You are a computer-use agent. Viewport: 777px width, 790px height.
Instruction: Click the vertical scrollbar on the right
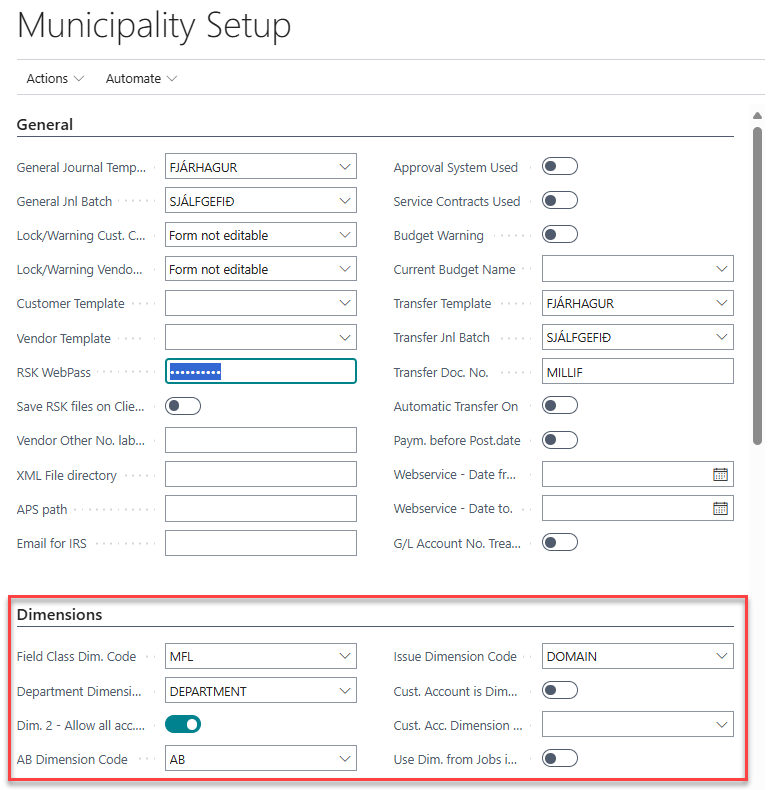[x=757, y=280]
